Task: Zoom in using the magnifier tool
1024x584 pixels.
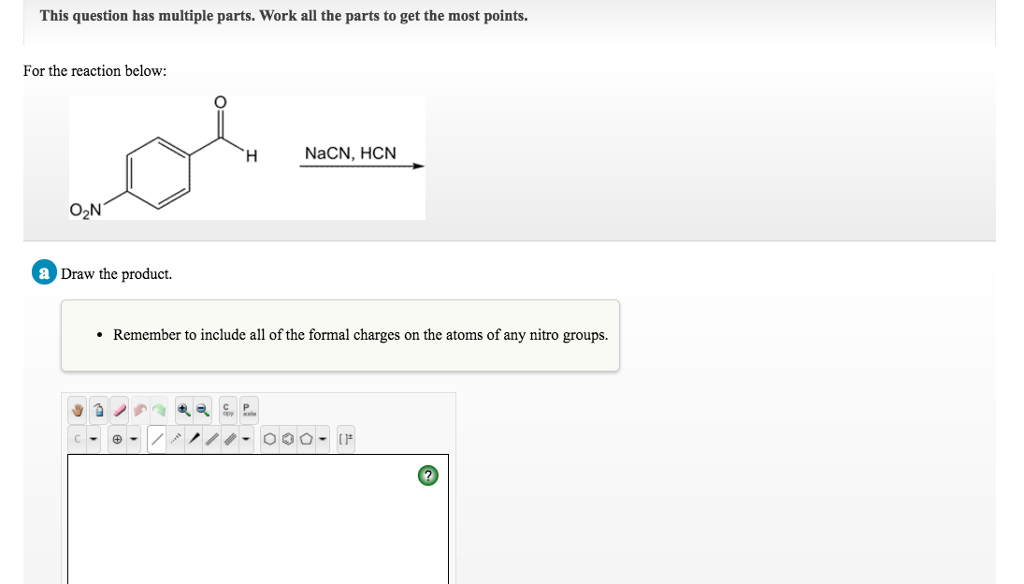Action: [x=184, y=410]
